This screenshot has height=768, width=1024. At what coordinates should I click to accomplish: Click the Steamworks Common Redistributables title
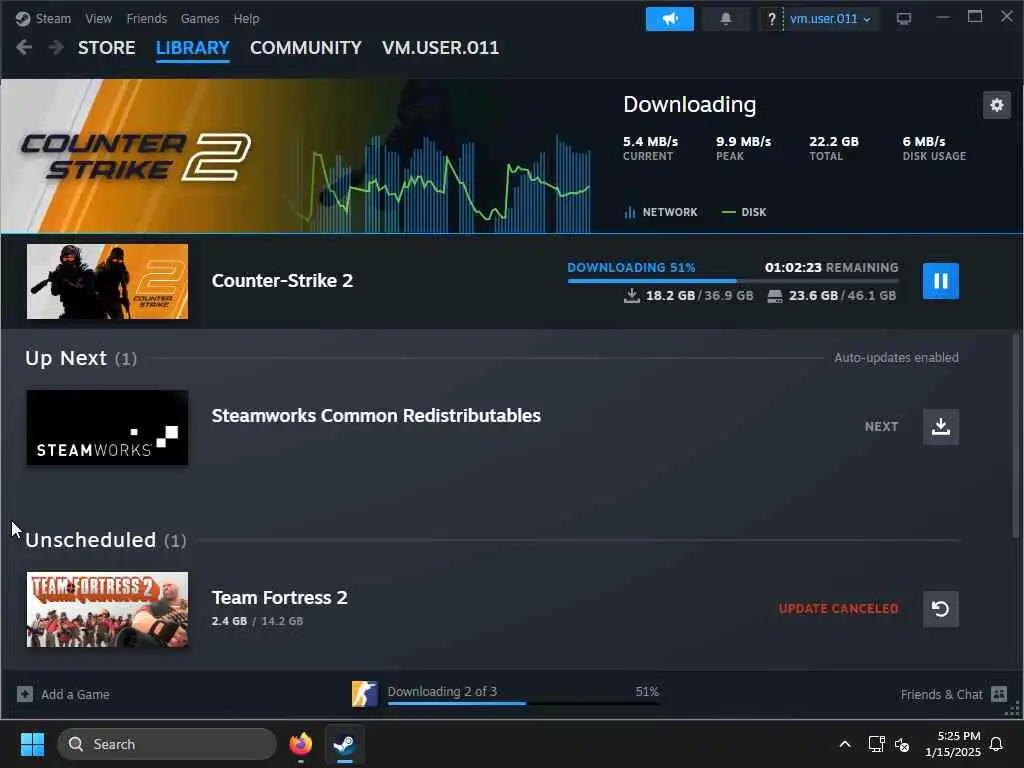(x=376, y=416)
